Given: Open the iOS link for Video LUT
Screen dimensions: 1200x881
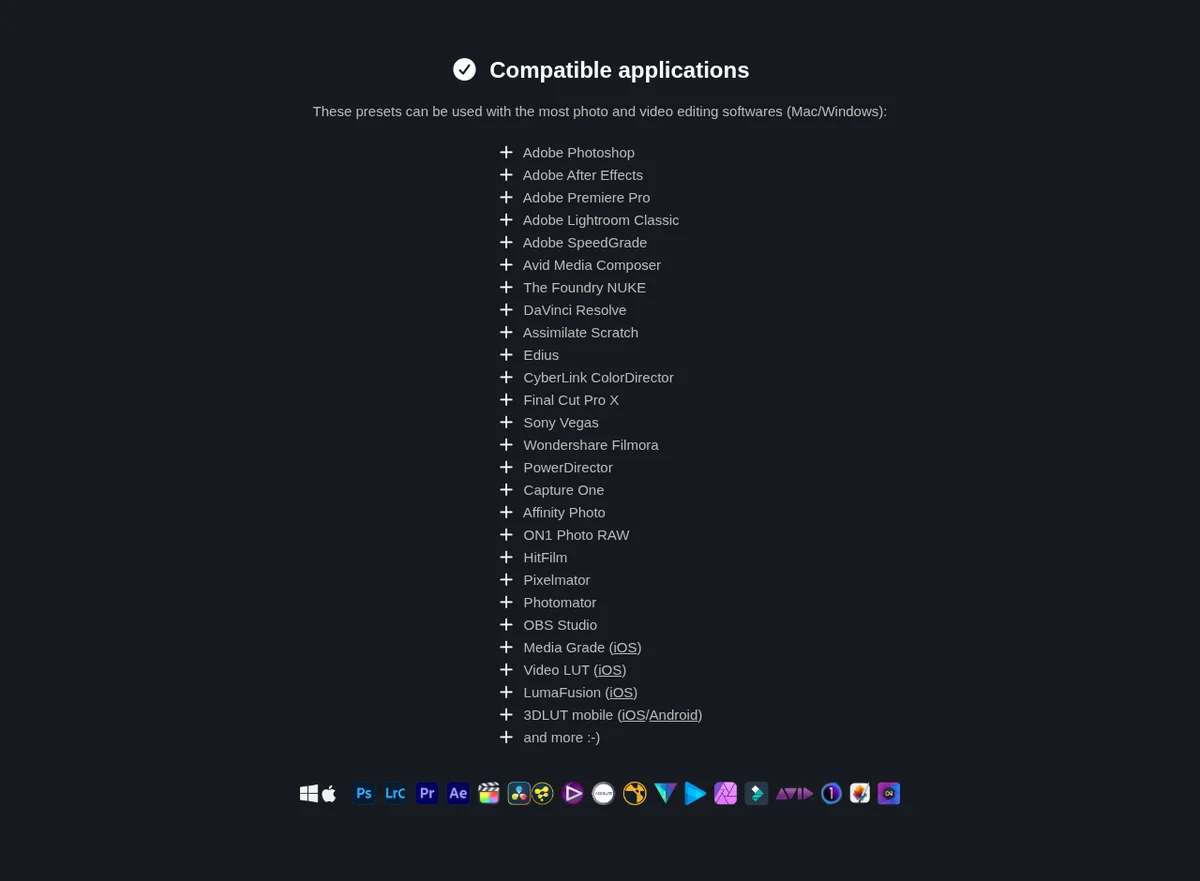Looking at the screenshot, I should pyautogui.click(x=610, y=670).
